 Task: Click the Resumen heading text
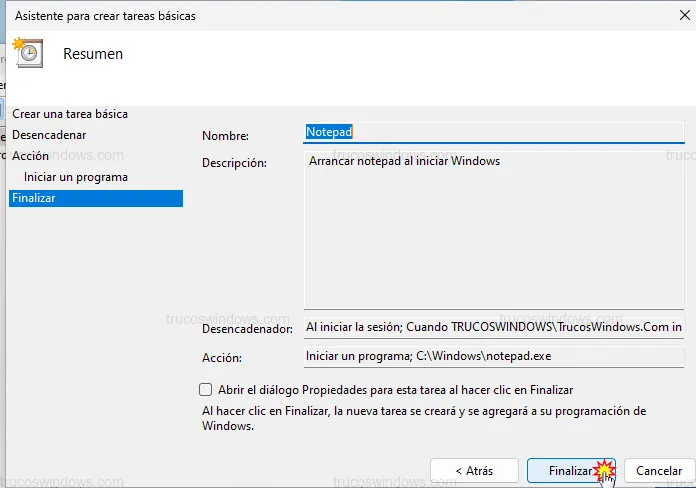[93, 54]
